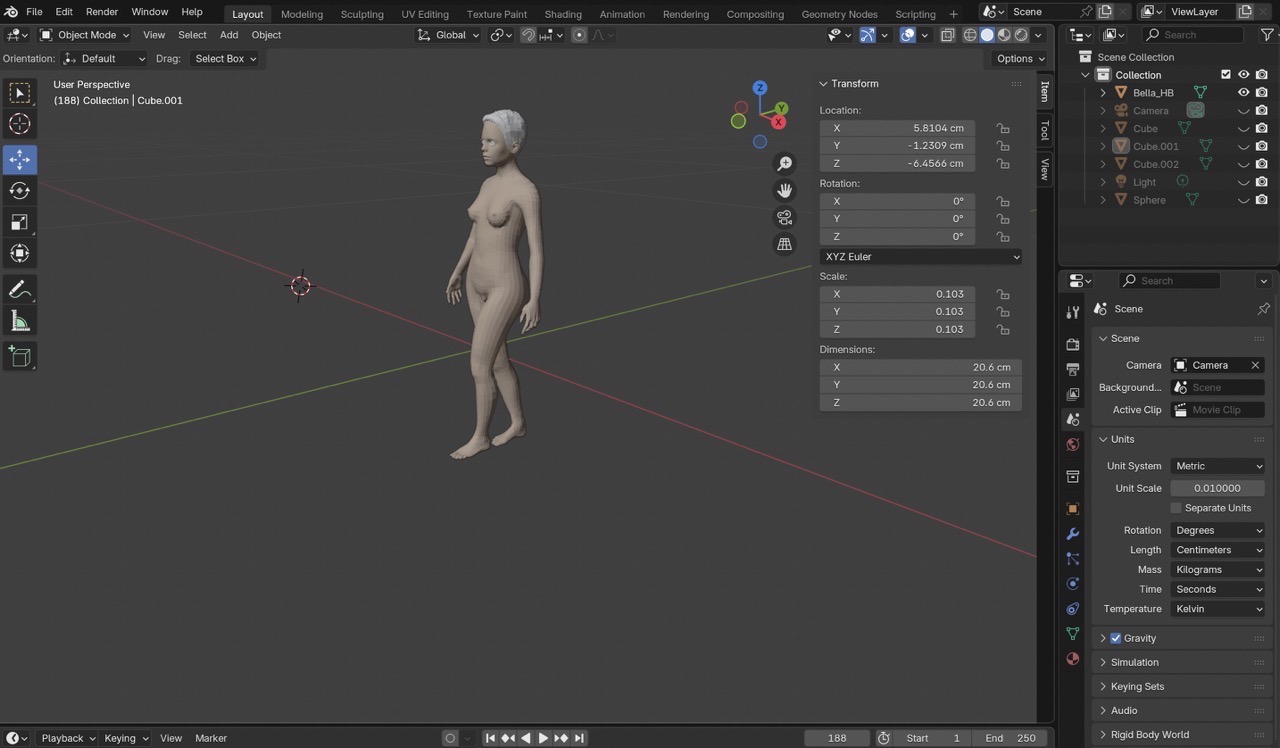Viewport: 1280px width, 748px height.
Task: Open the Render menu
Action: pos(102,12)
